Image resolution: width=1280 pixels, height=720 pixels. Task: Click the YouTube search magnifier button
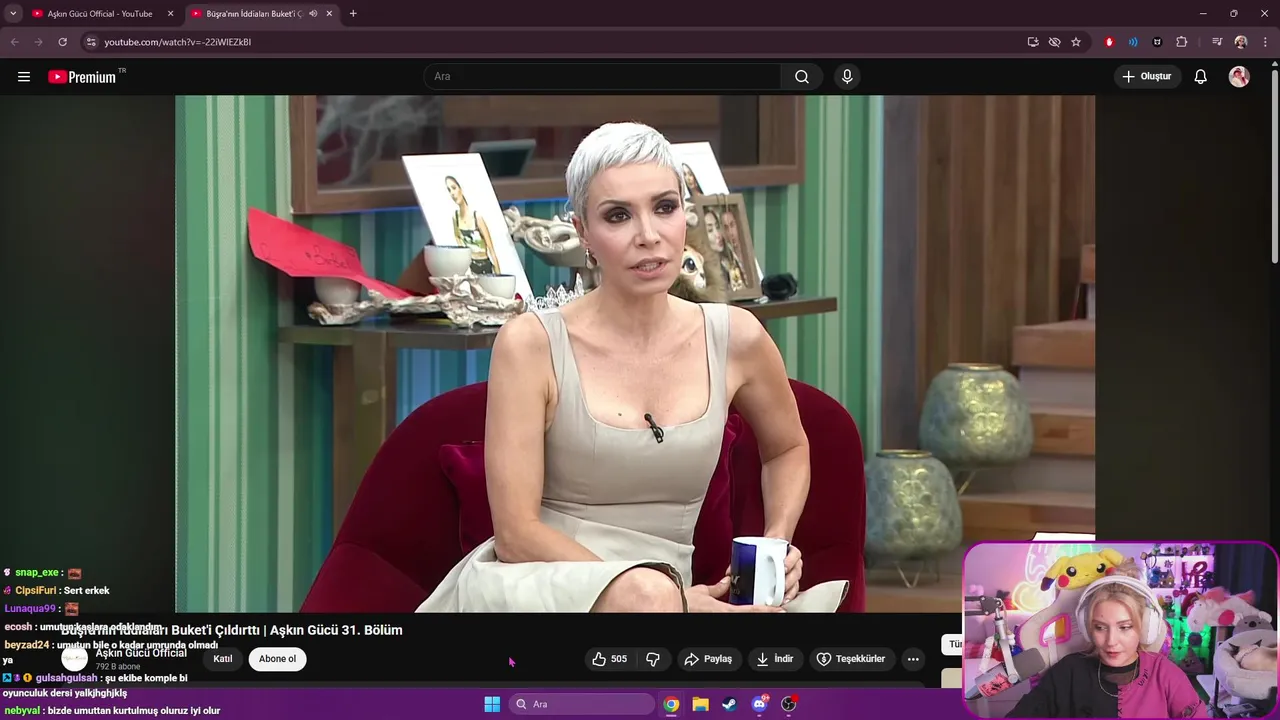802,77
